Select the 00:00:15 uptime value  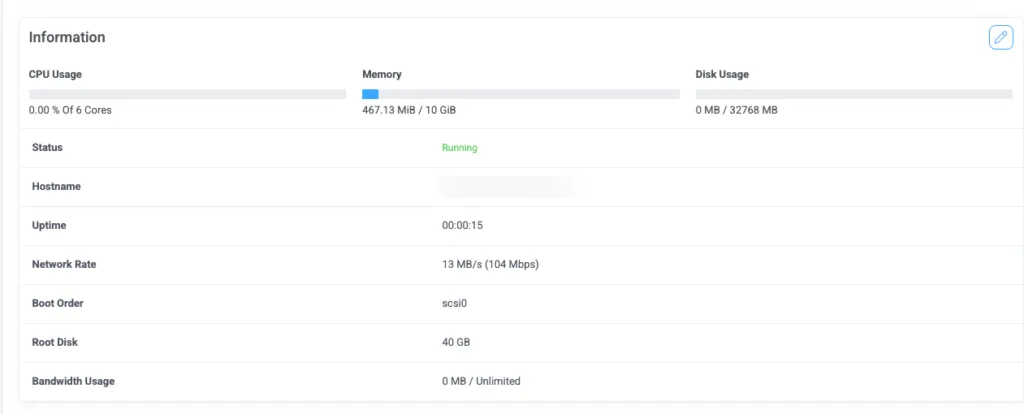462,226
